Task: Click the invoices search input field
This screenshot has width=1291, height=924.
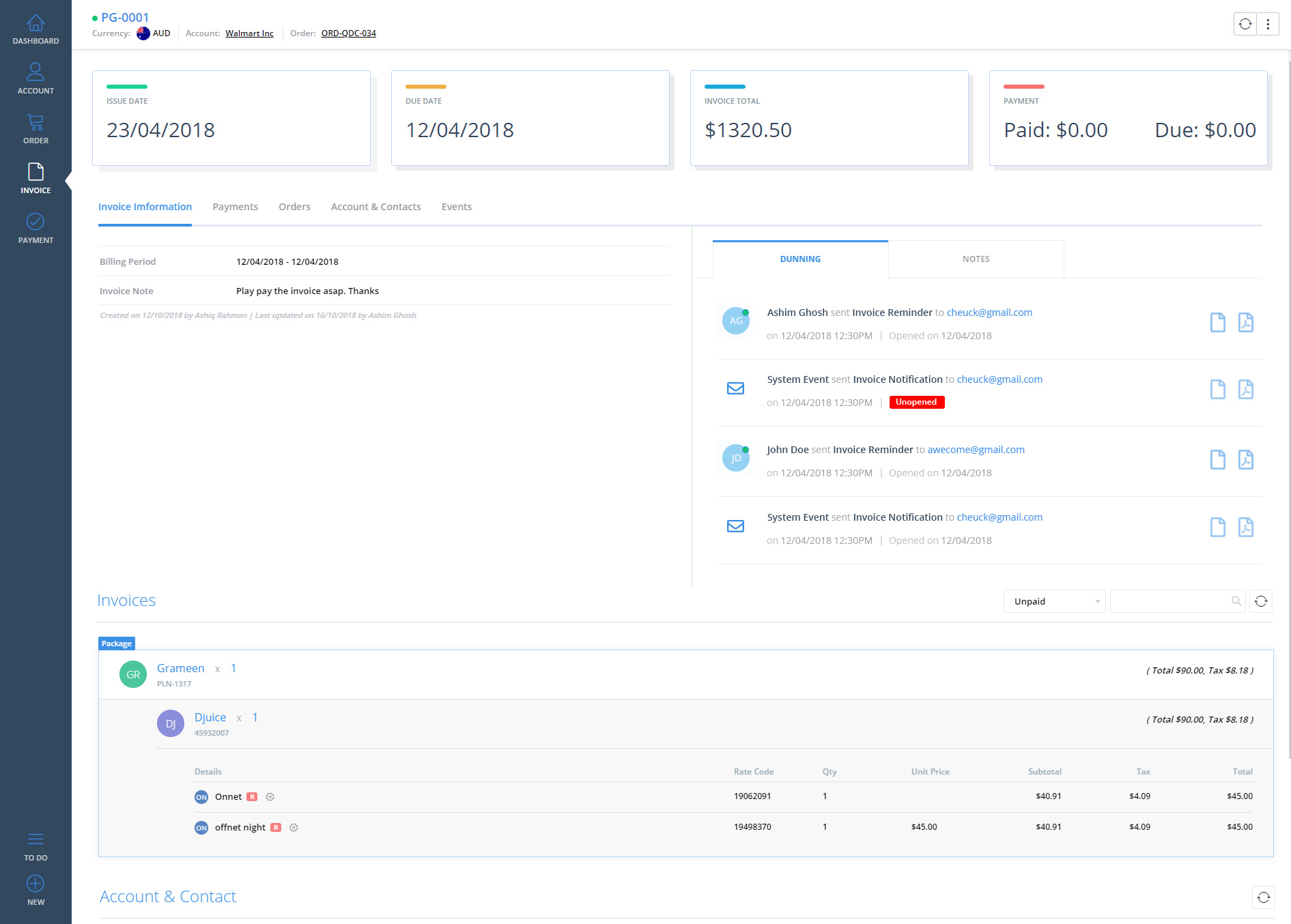Action: [x=1170, y=601]
